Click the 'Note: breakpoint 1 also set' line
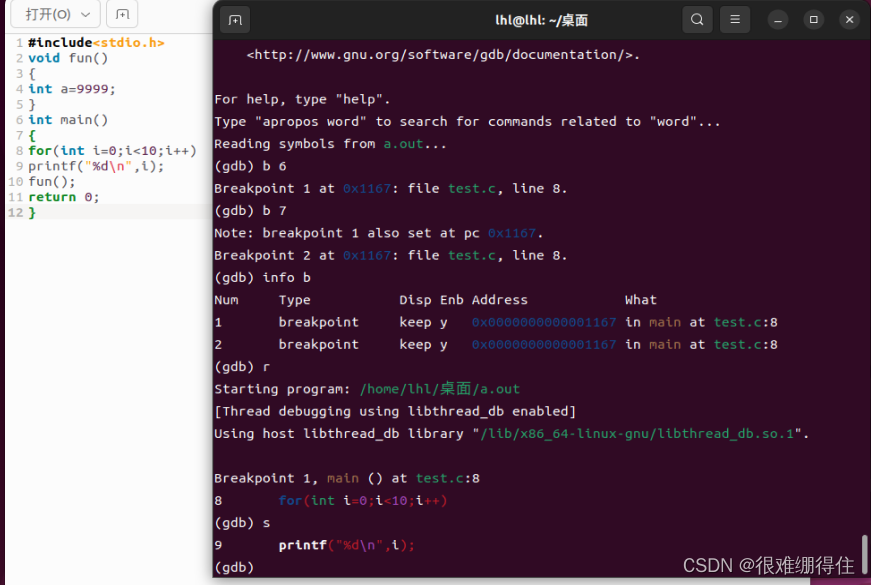 [379, 233]
